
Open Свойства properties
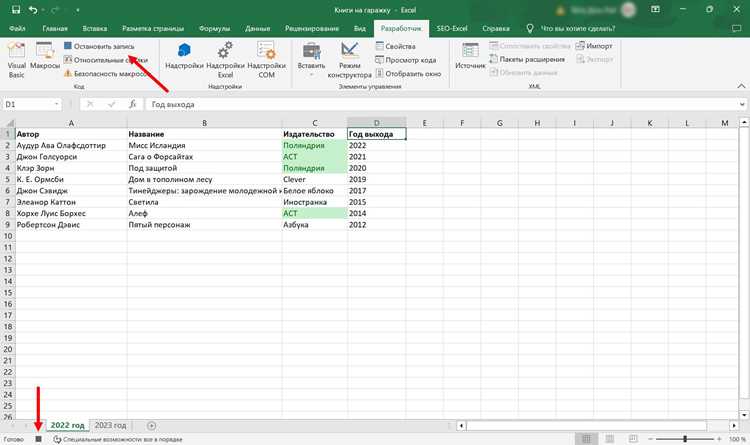click(396, 46)
